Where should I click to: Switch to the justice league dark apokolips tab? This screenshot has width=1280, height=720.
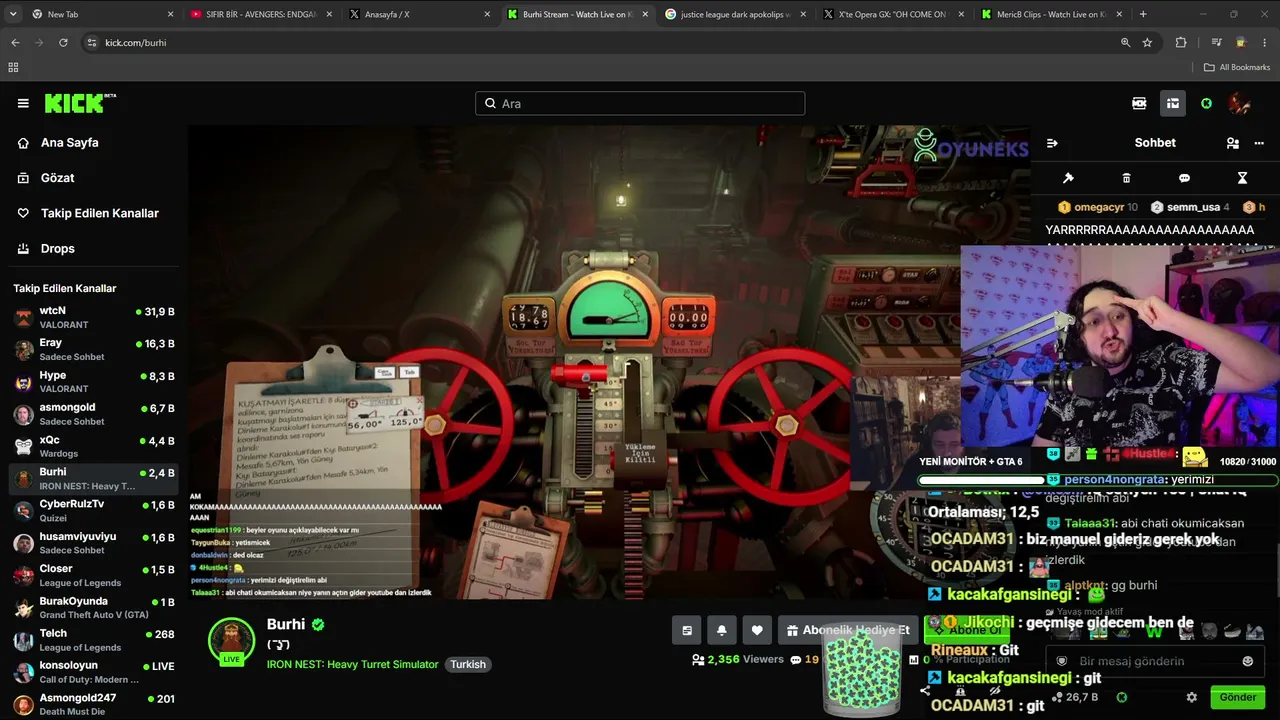(734, 14)
